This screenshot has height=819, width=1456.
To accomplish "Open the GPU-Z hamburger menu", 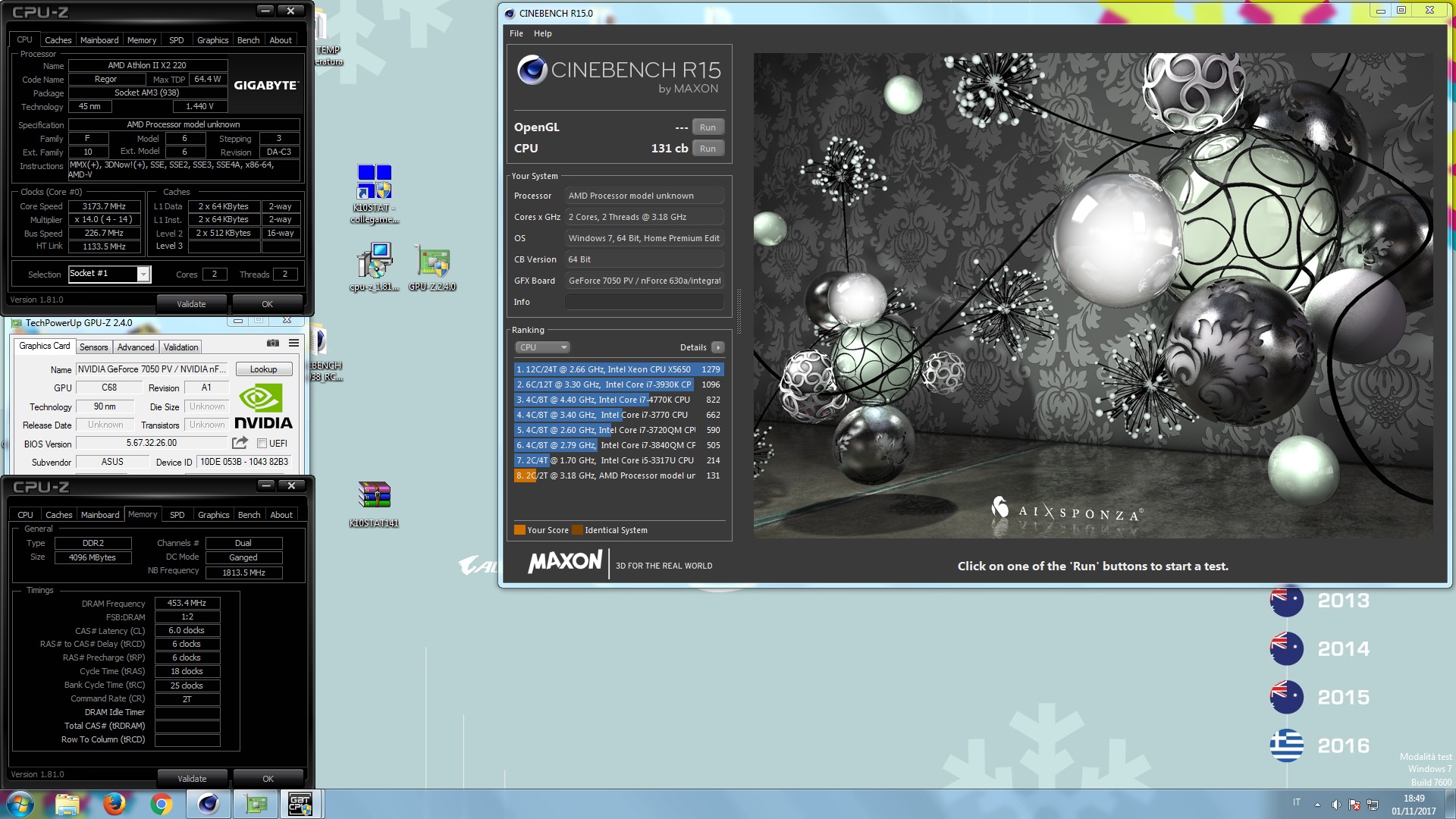I will [293, 344].
